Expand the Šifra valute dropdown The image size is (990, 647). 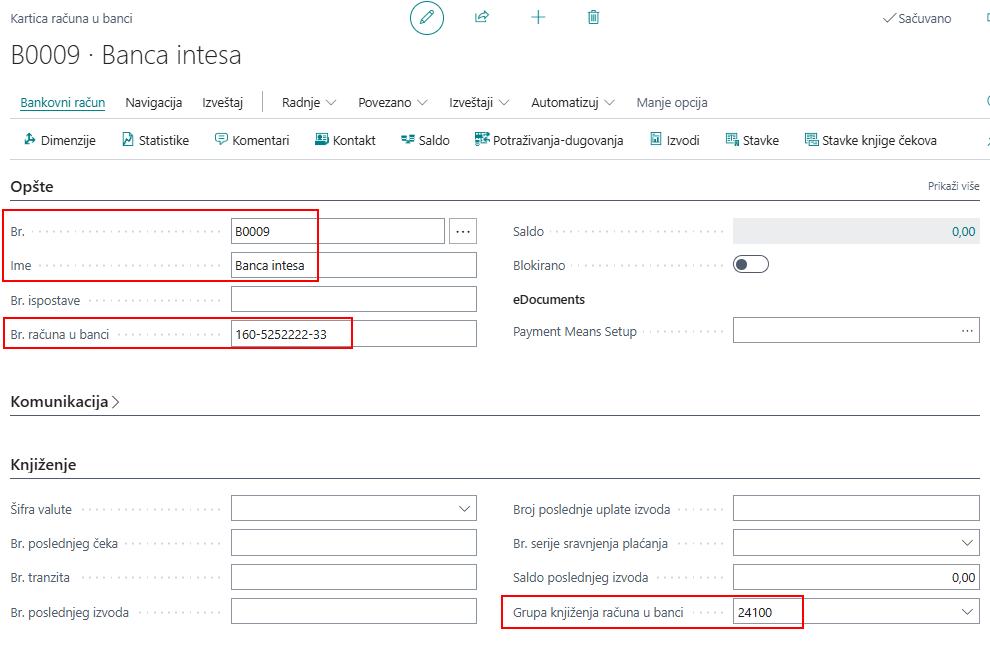click(465, 509)
